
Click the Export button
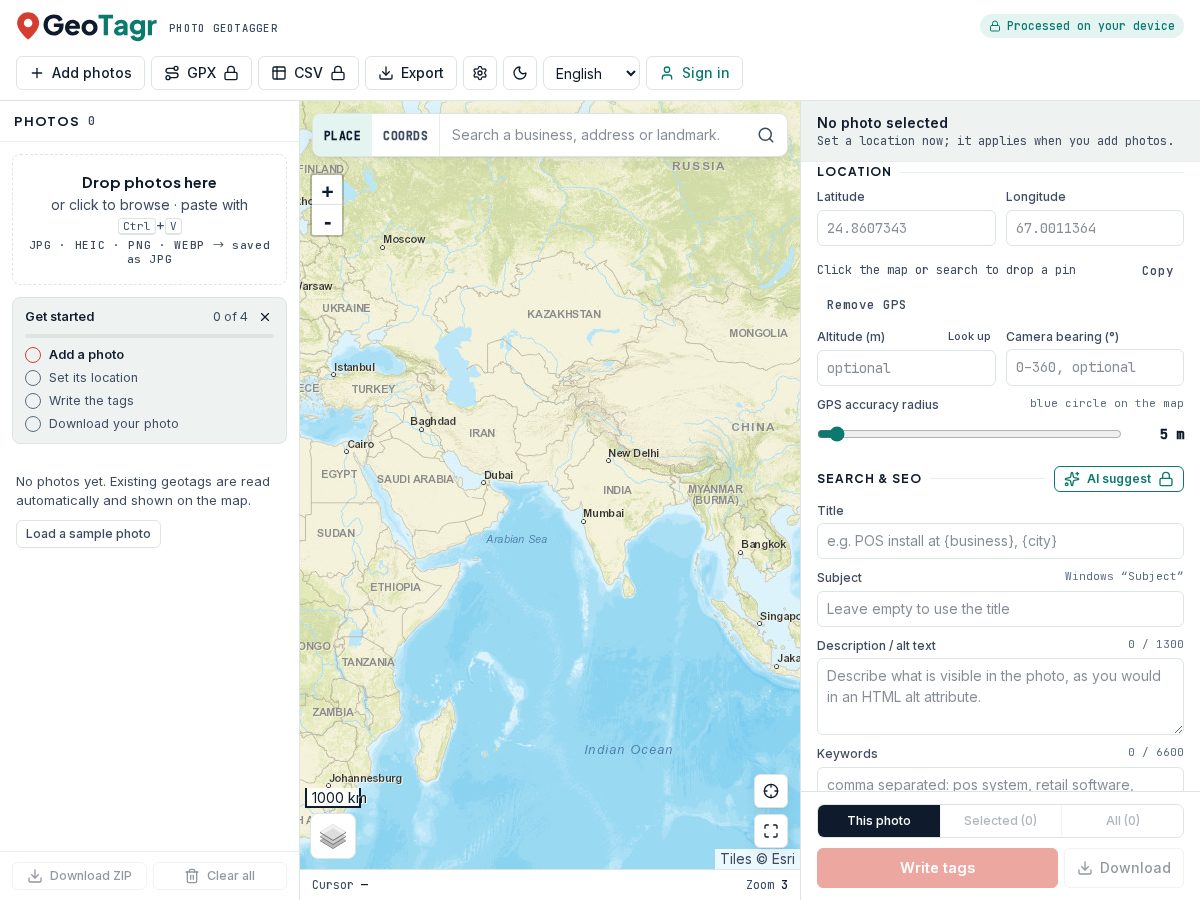[x=411, y=73]
